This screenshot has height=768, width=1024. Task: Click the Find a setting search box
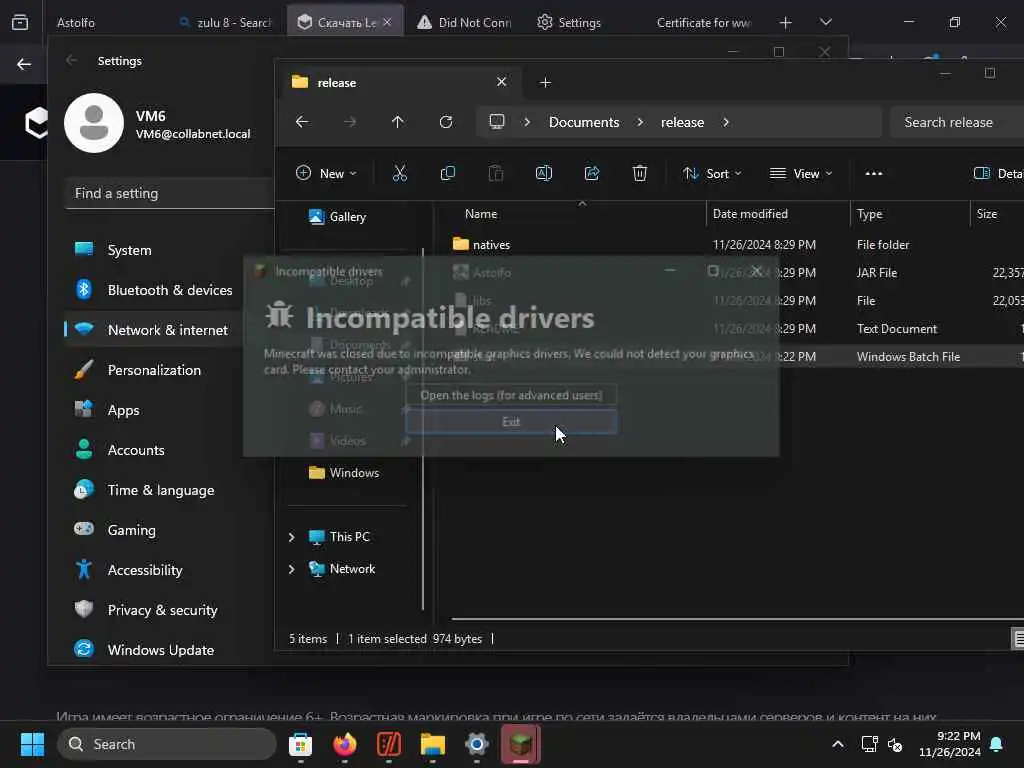170,193
